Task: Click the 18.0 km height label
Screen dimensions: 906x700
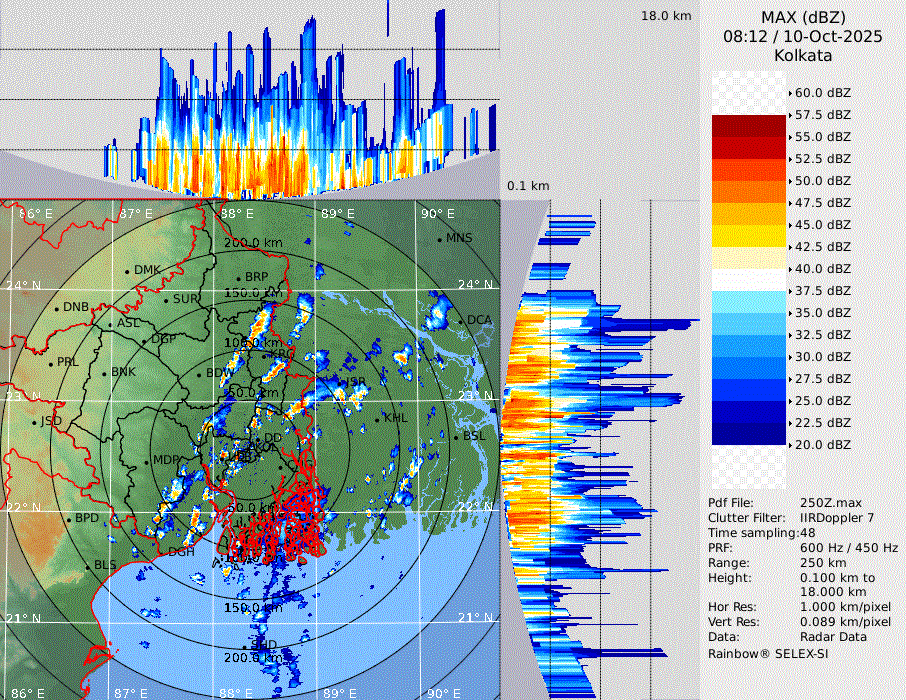Action: coord(666,16)
